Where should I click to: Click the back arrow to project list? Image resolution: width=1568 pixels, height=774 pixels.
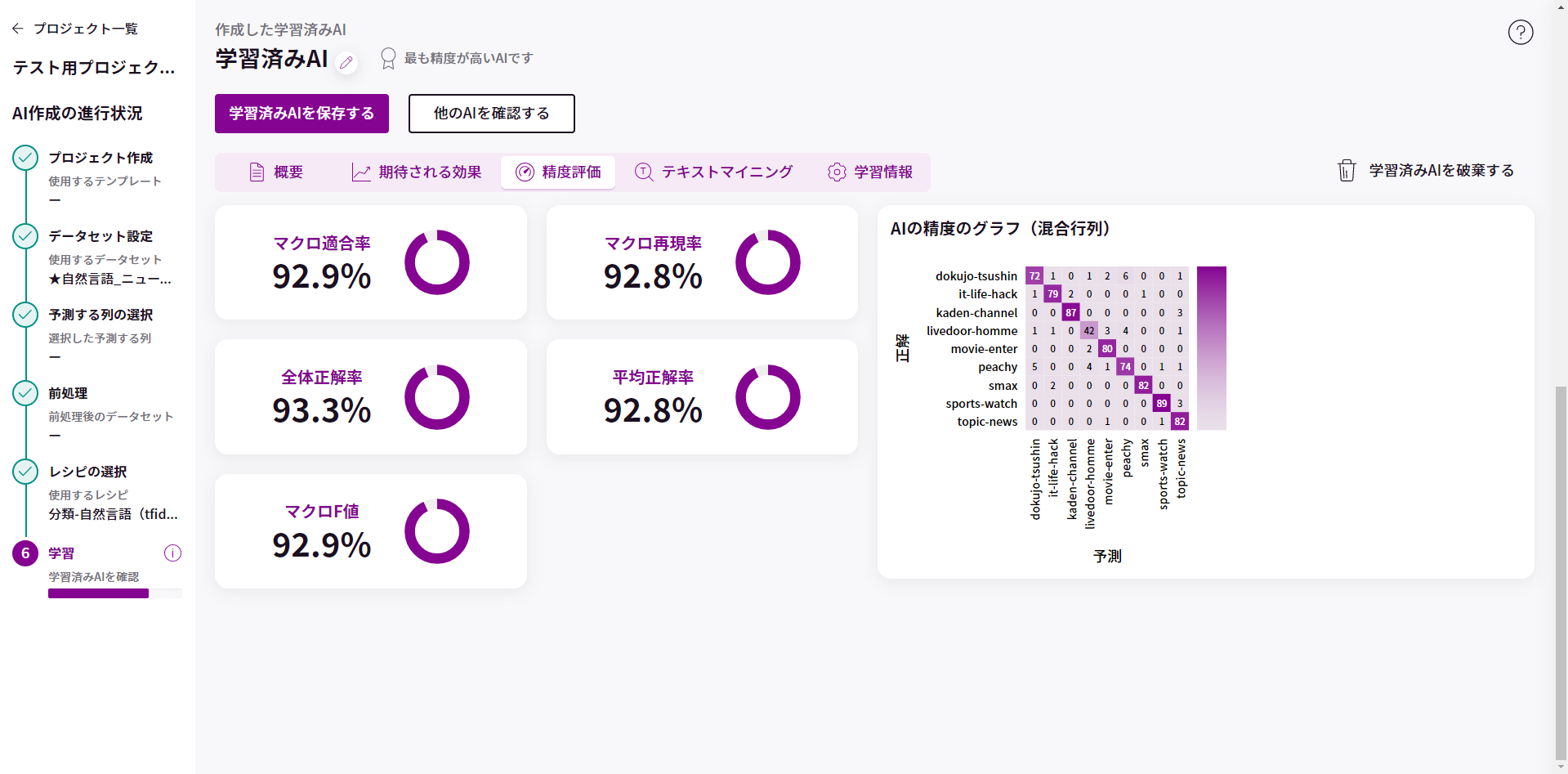point(18,29)
